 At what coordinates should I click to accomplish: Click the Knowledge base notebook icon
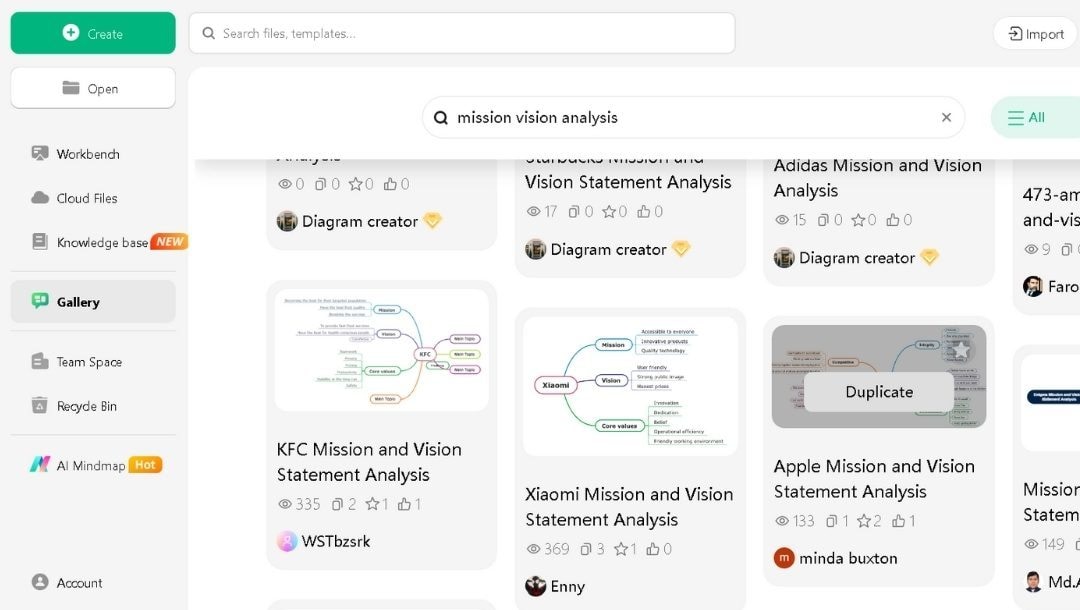[40, 241]
